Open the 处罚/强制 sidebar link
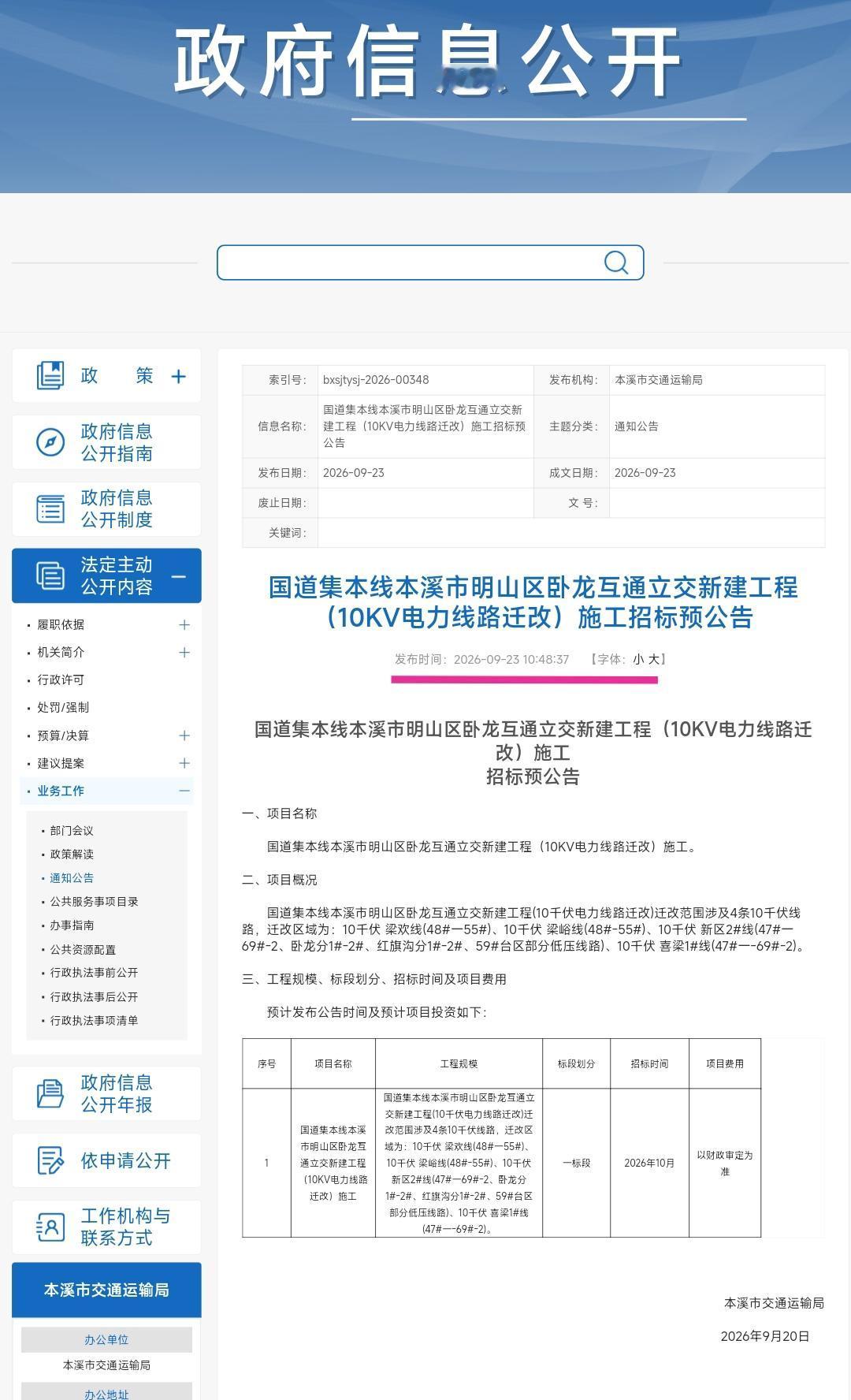The height and width of the screenshot is (1400, 851). click(63, 707)
